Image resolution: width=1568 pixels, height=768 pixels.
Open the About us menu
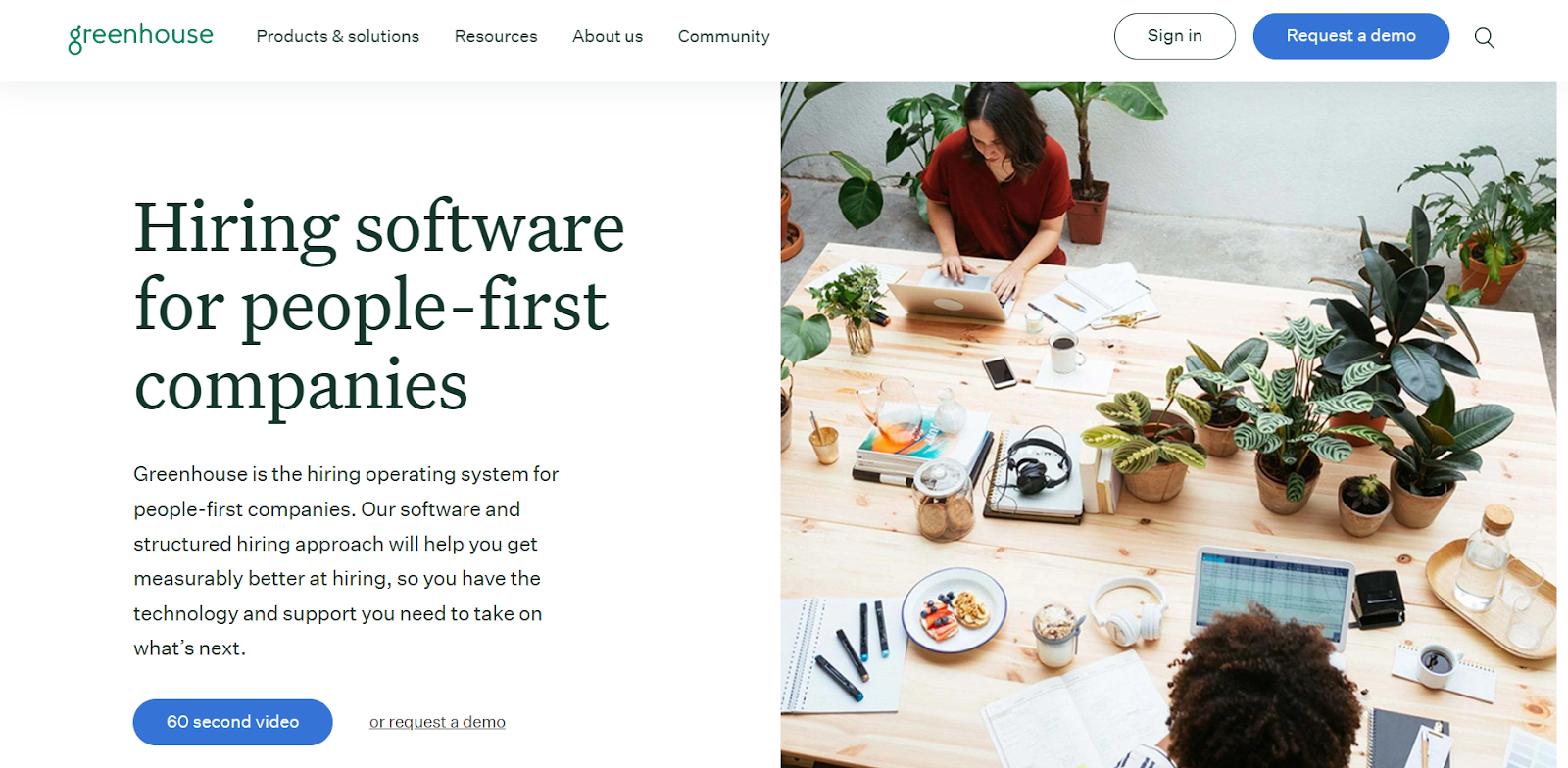[x=608, y=36]
